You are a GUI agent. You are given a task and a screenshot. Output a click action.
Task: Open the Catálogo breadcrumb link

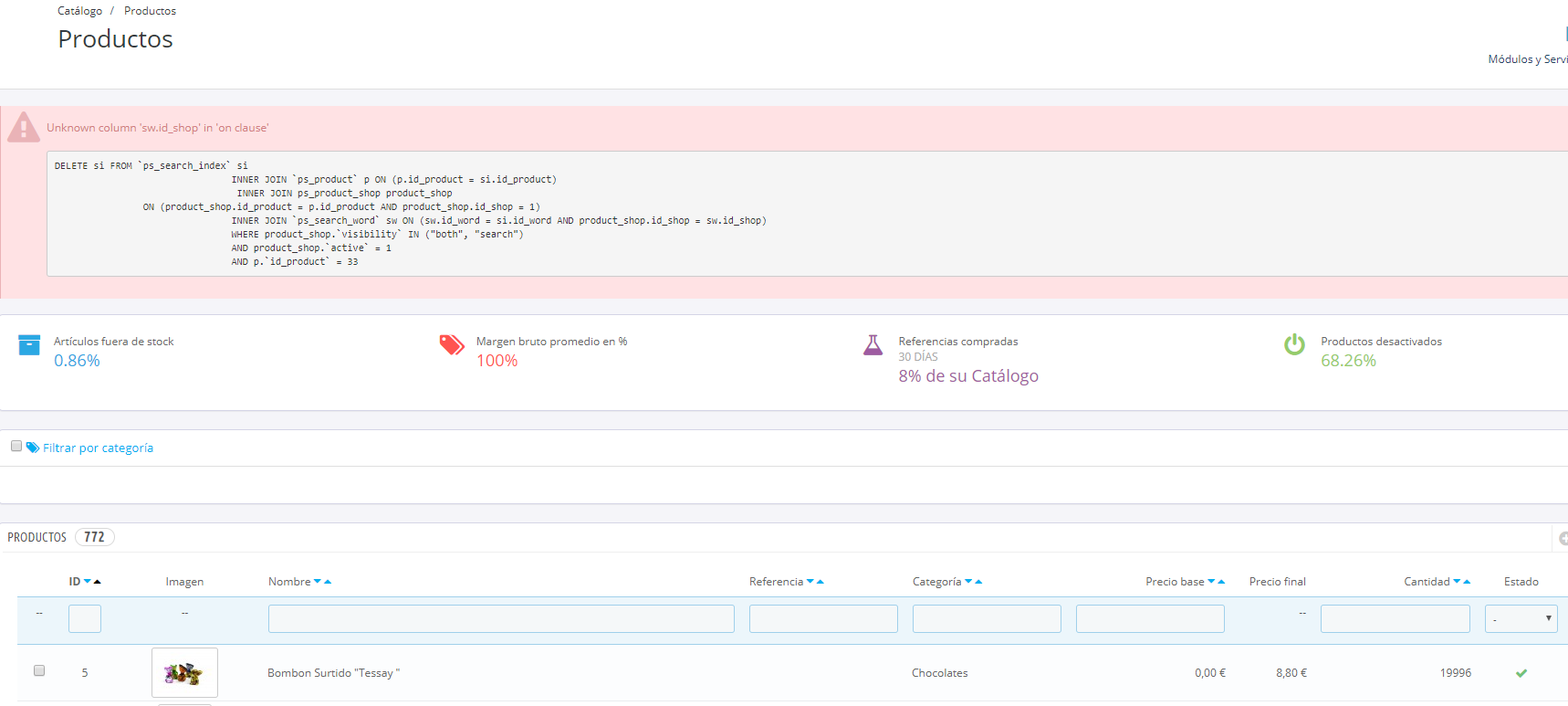coord(80,11)
